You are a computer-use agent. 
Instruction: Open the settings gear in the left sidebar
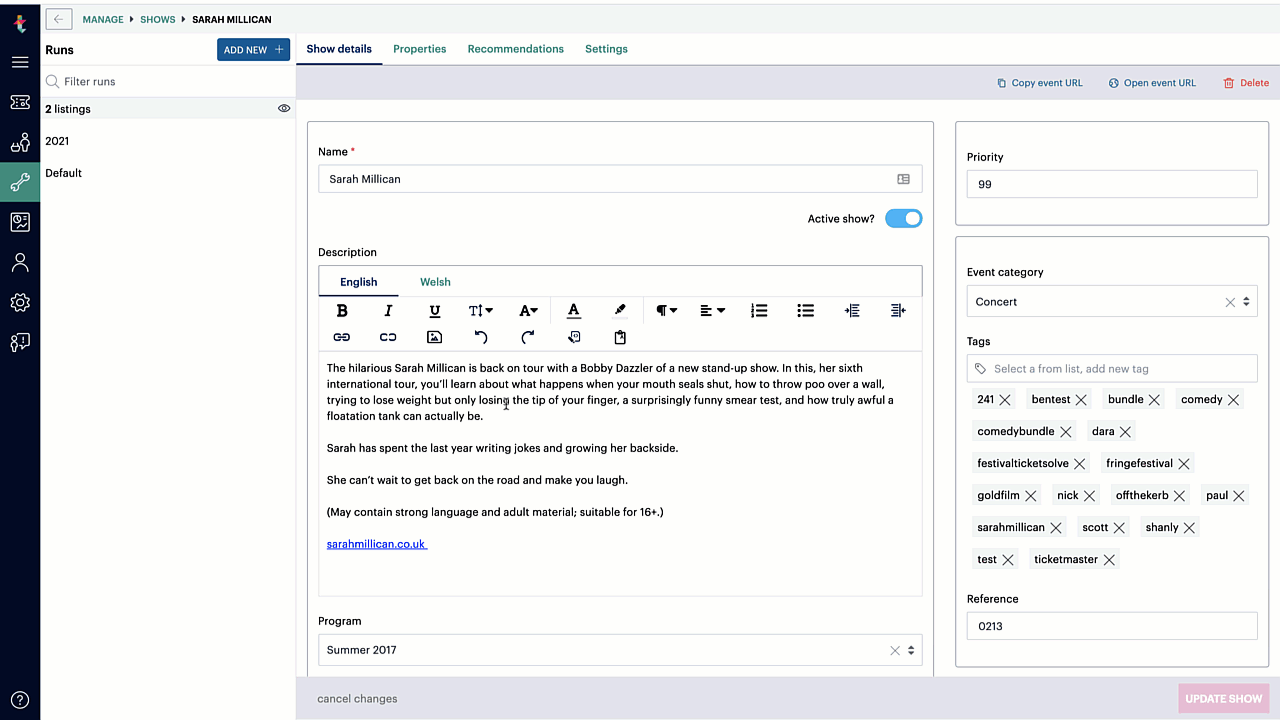(x=20, y=302)
